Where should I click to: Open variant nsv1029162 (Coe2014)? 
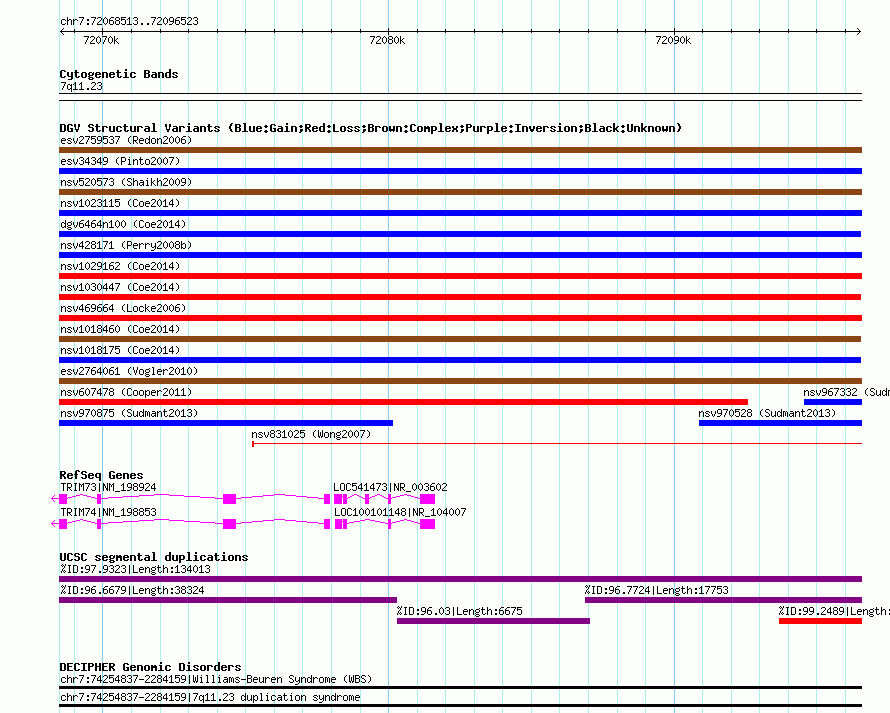point(120,266)
